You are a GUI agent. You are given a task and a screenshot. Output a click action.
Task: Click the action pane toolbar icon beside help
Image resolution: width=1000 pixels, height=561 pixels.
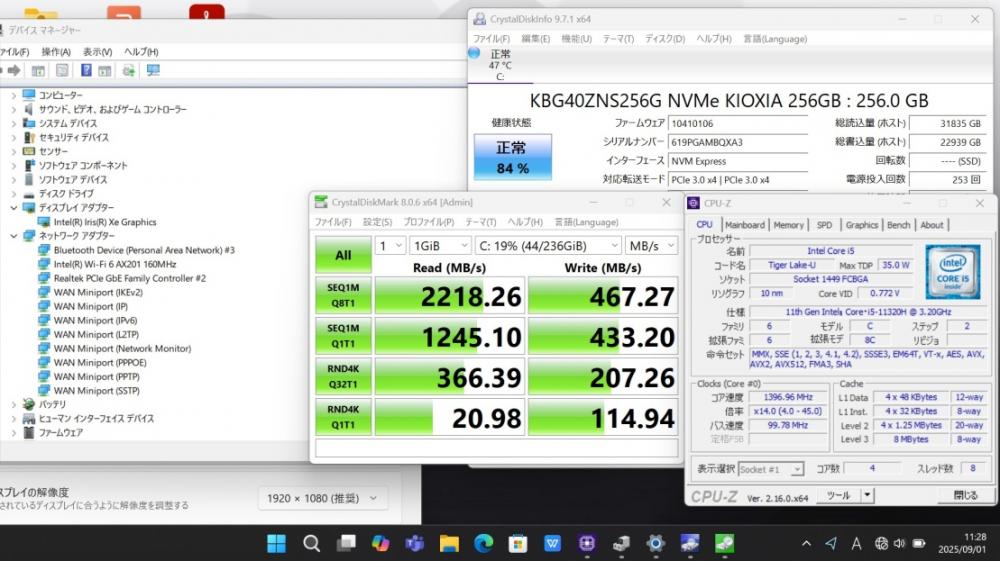click(105, 70)
